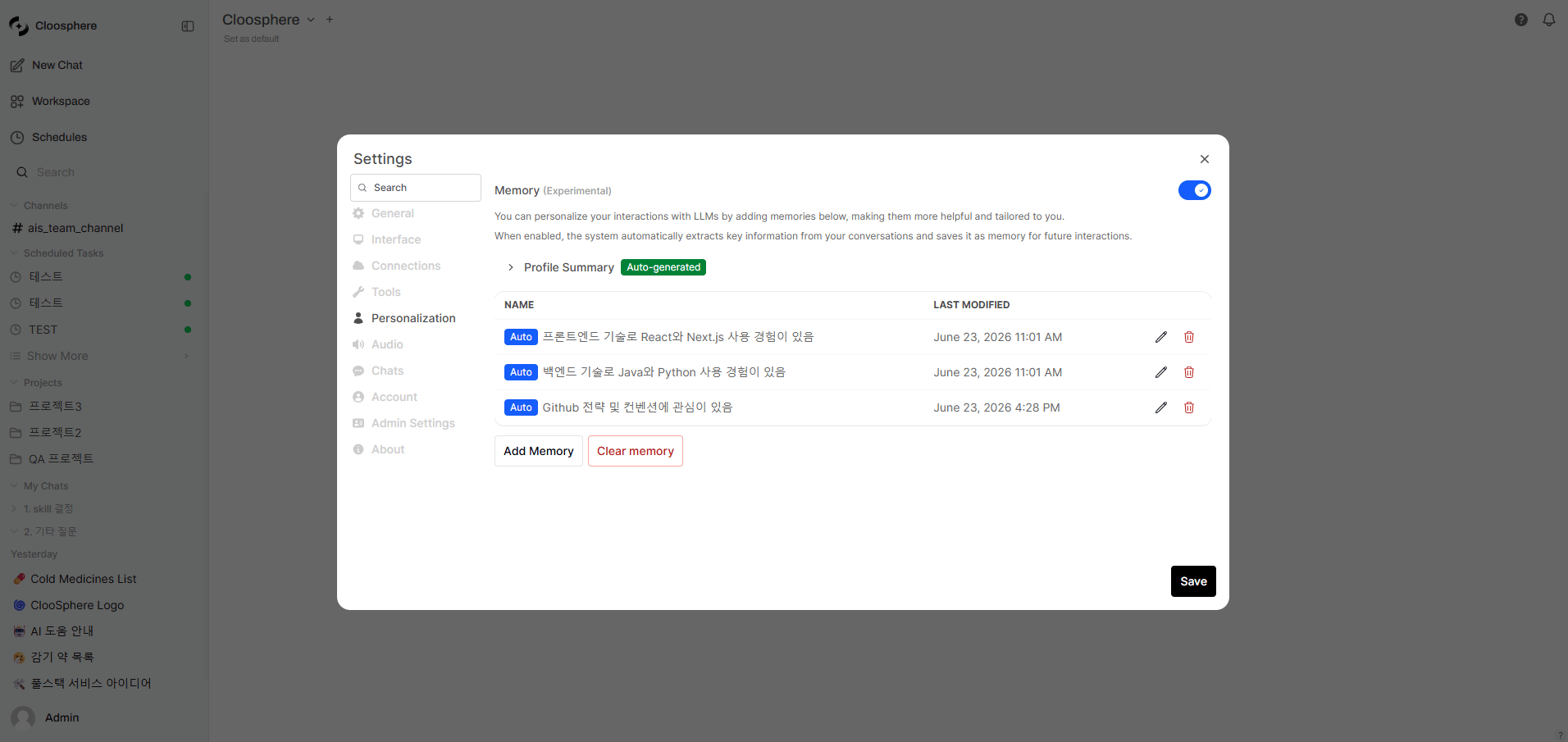Open General settings tab

392,213
